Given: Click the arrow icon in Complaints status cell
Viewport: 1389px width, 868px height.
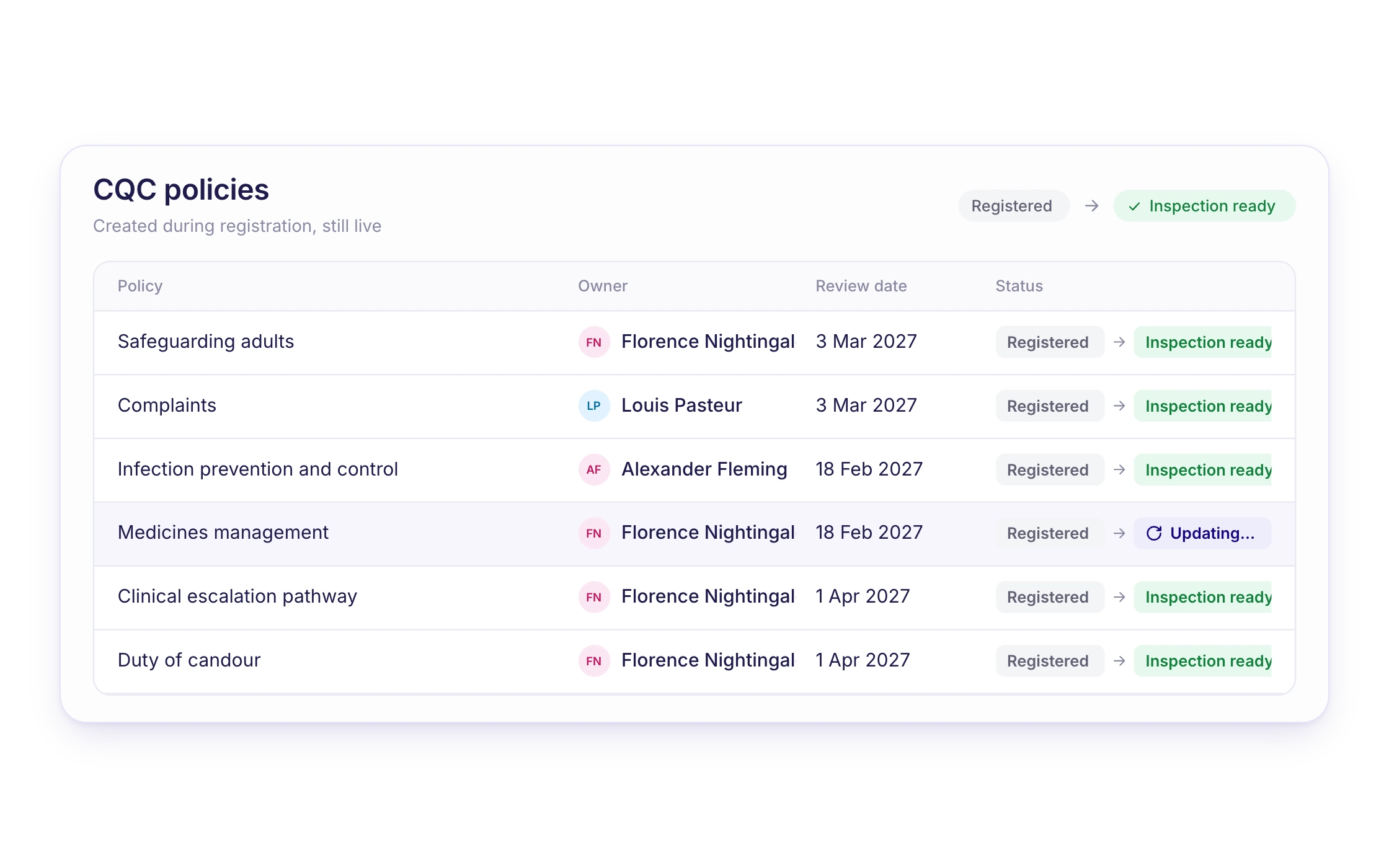Looking at the screenshot, I should (1119, 406).
